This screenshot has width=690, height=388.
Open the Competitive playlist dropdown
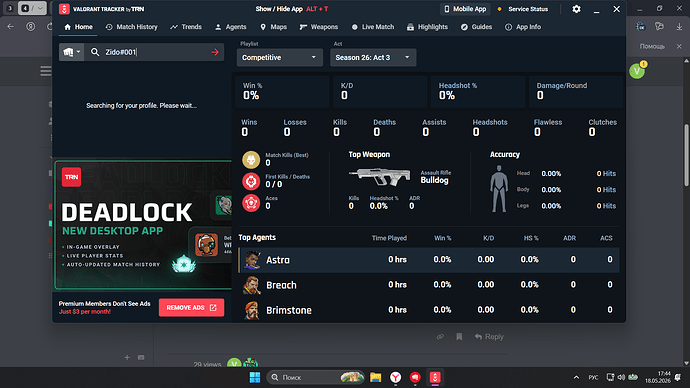(x=279, y=58)
